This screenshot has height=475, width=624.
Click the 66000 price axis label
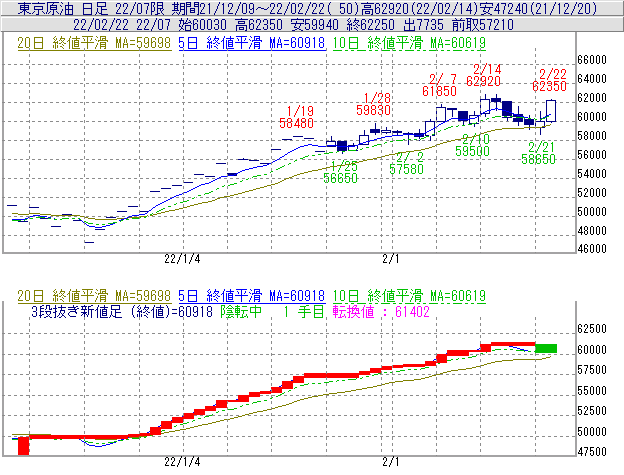click(592, 60)
